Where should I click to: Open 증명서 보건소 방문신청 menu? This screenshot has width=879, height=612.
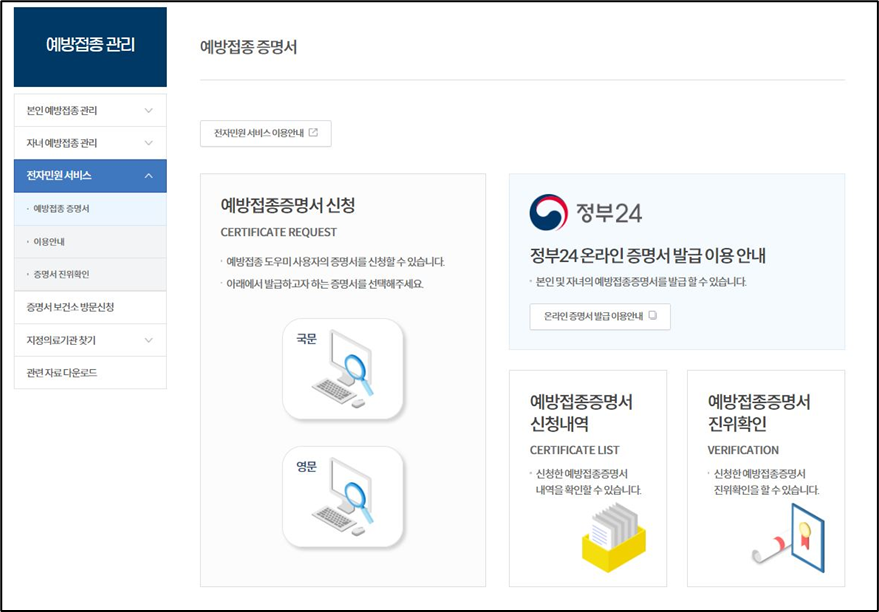90,307
